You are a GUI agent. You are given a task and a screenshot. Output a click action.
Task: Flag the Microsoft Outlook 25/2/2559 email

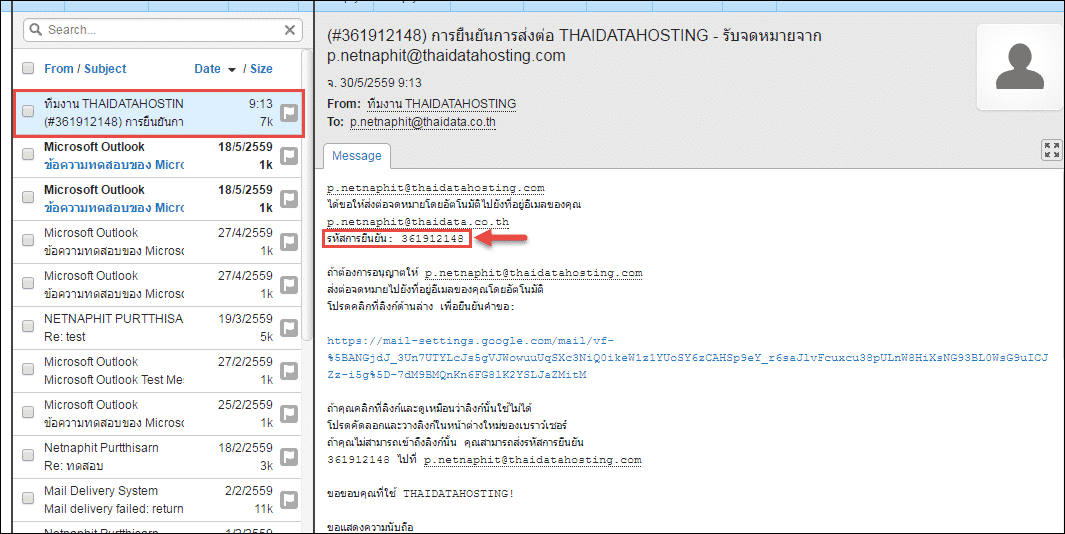[x=289, y=414]
